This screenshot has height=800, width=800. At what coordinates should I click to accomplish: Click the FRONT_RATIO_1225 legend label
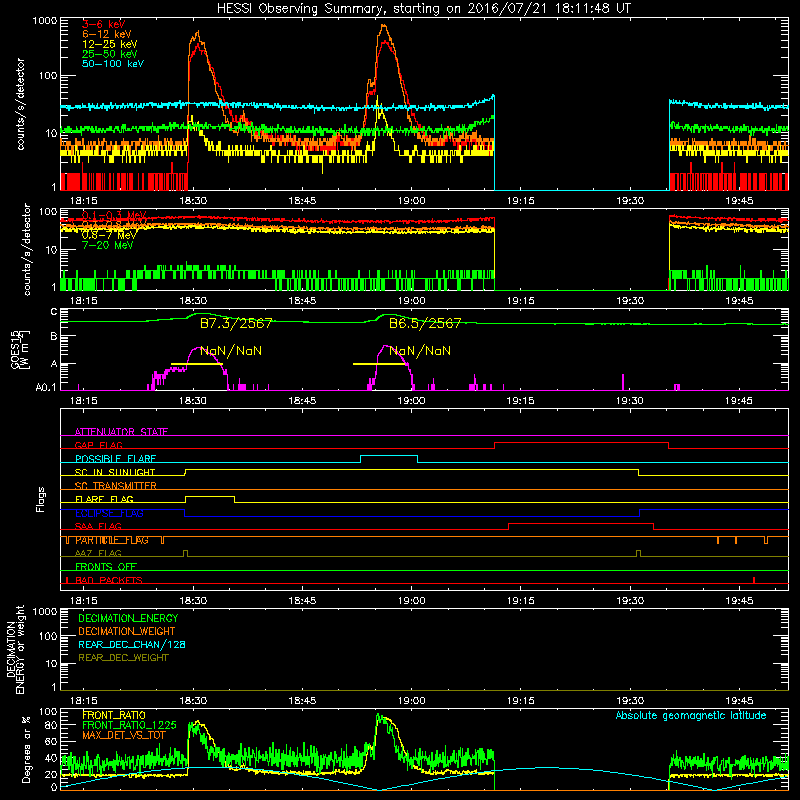(129, 725)
